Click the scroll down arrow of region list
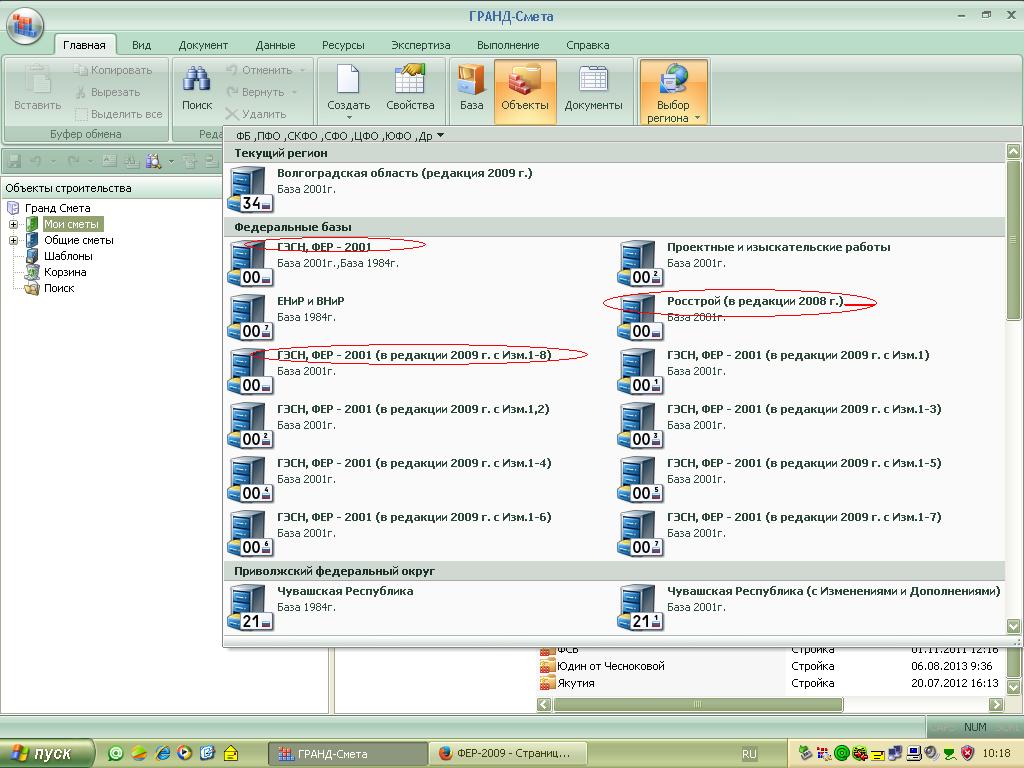 [1013, 626]
